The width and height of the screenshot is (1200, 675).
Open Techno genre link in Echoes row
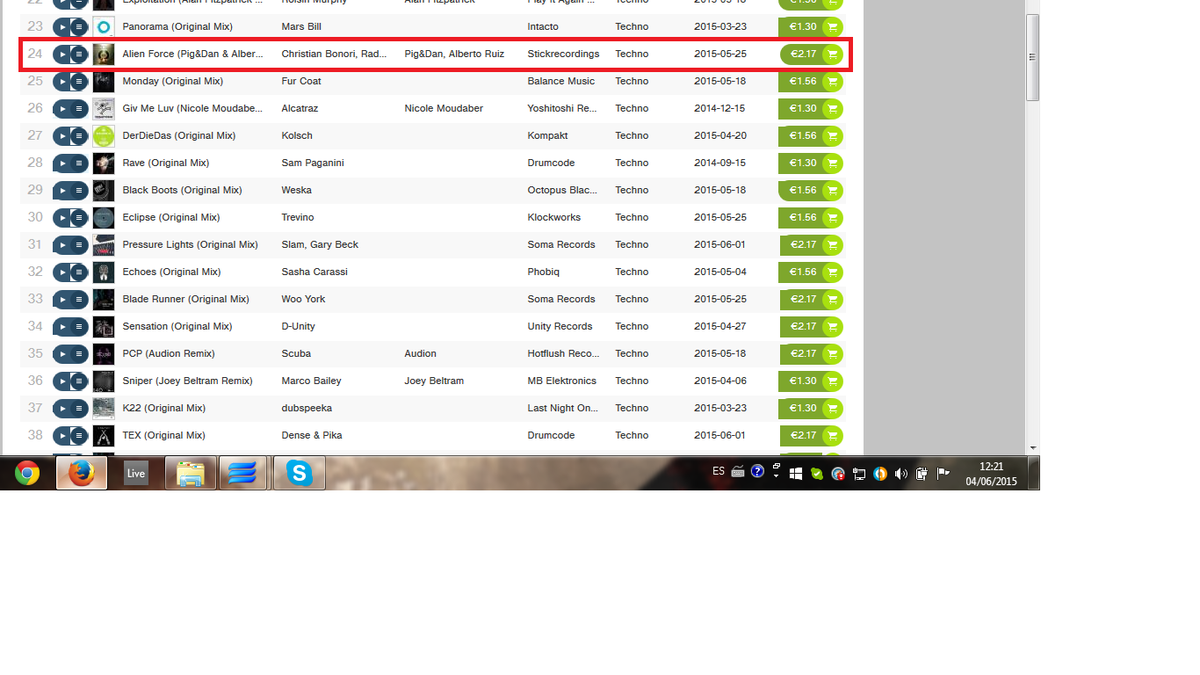tap(632, 272)
